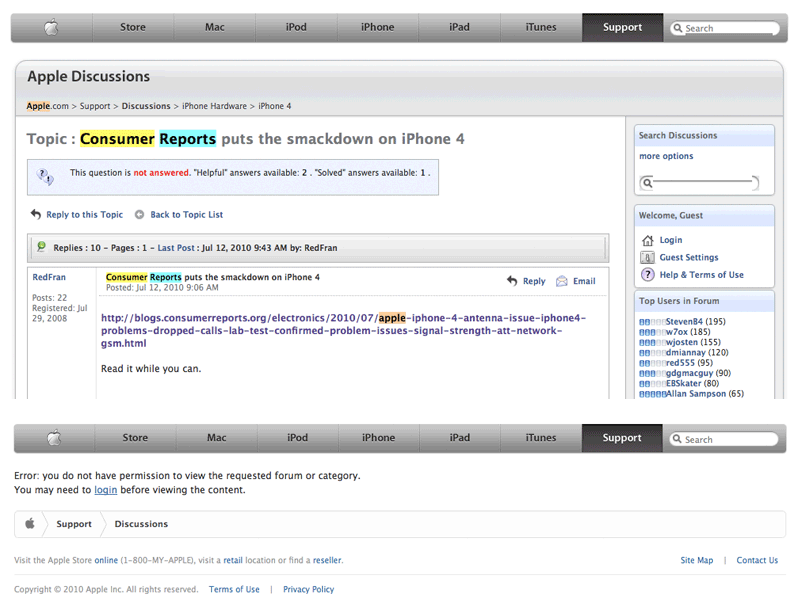Viewport: 798px width, 608px height.
Task: Open RedFran's user profile link
Action: point(49,277)
